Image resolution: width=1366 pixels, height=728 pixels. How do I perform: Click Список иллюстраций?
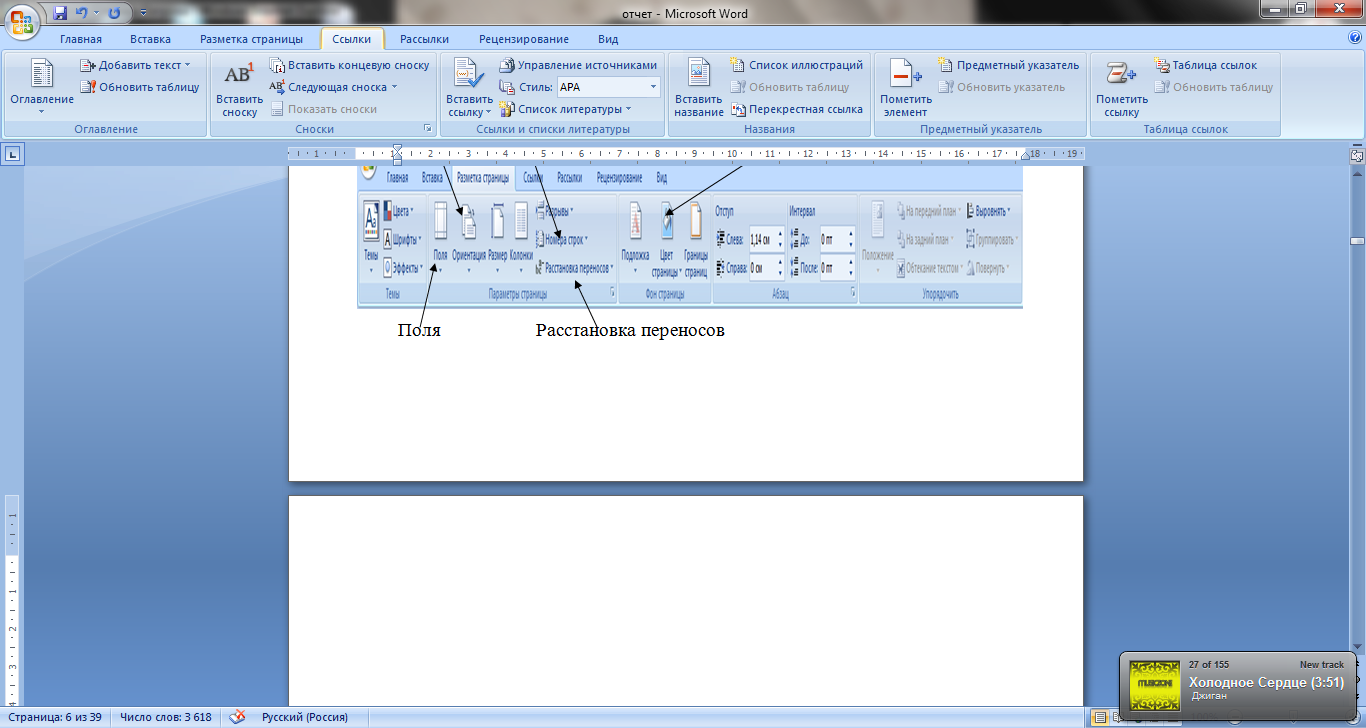[x=796, y=65]
